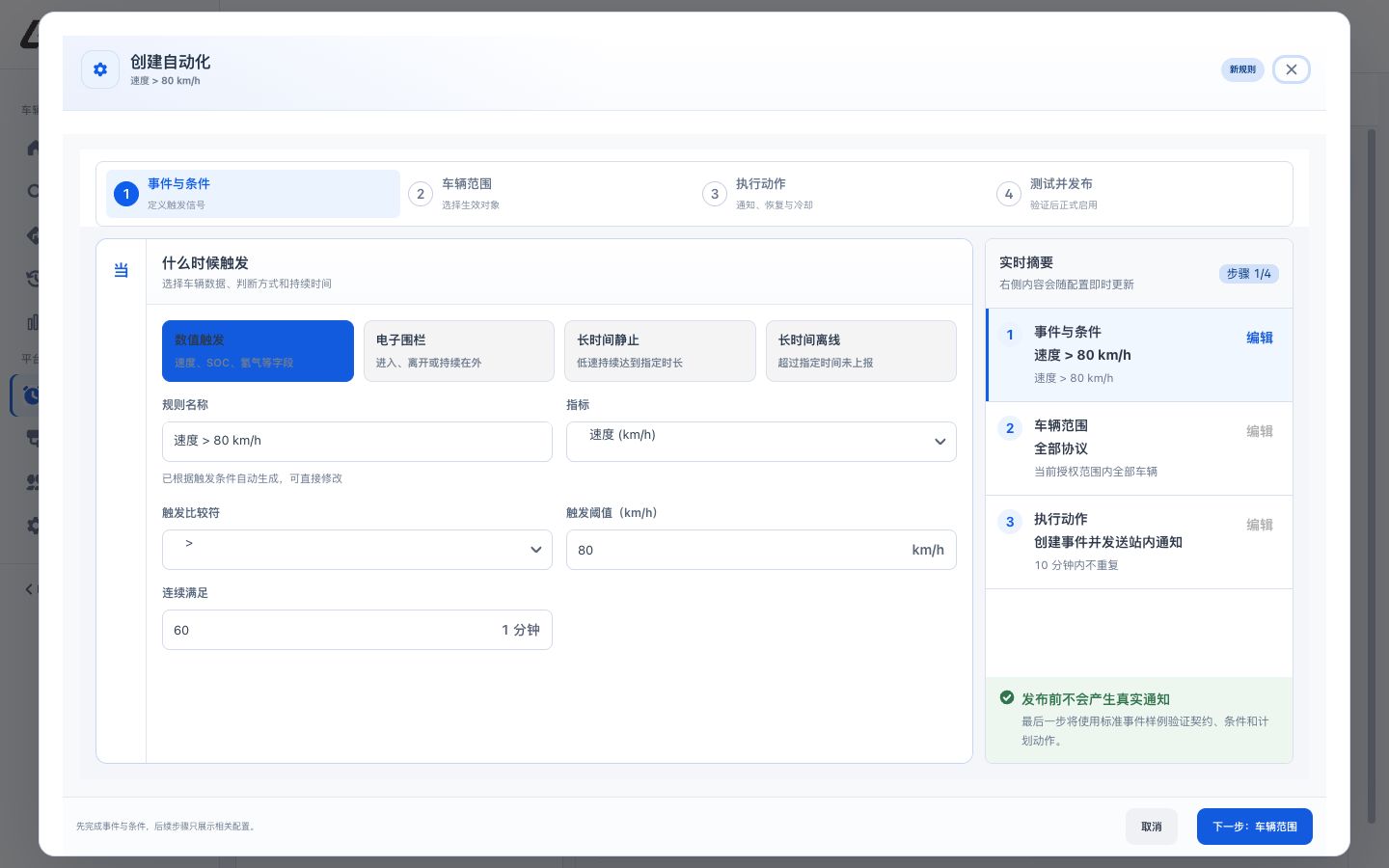Click the gear icon beside 创建自动化
Screen dimensions: 1389x868
100,69
